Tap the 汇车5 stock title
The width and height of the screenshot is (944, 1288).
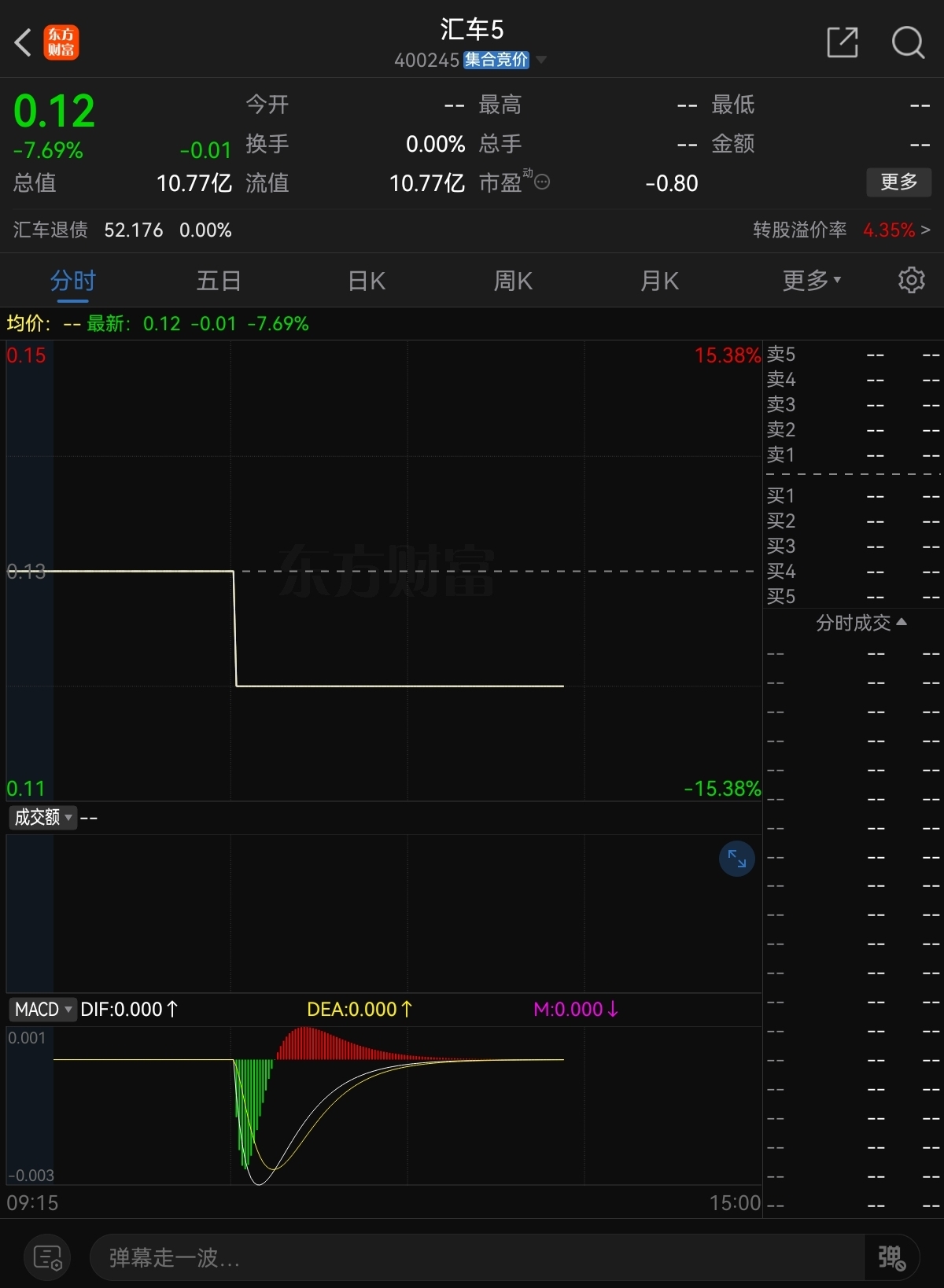472,29
